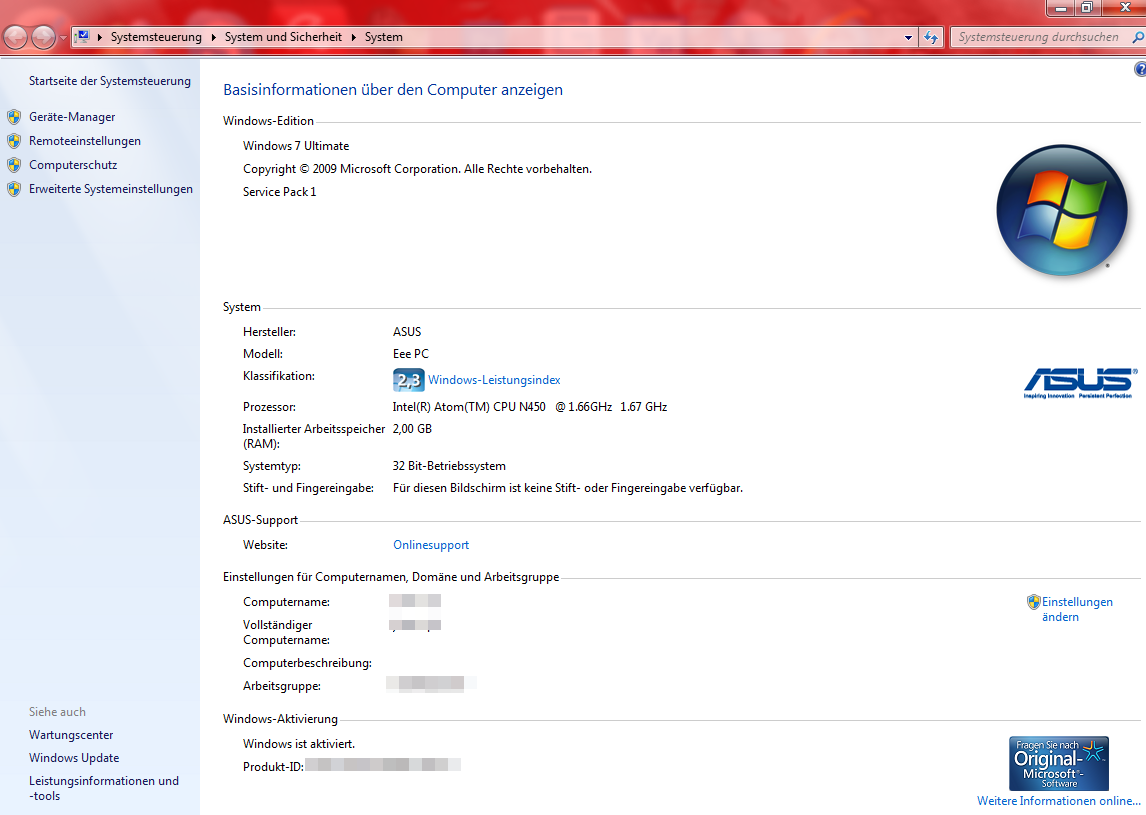Open Wartungscenter under Siehe auch
Viewport: 1146px width, 815px height.
tap(71, 735)
